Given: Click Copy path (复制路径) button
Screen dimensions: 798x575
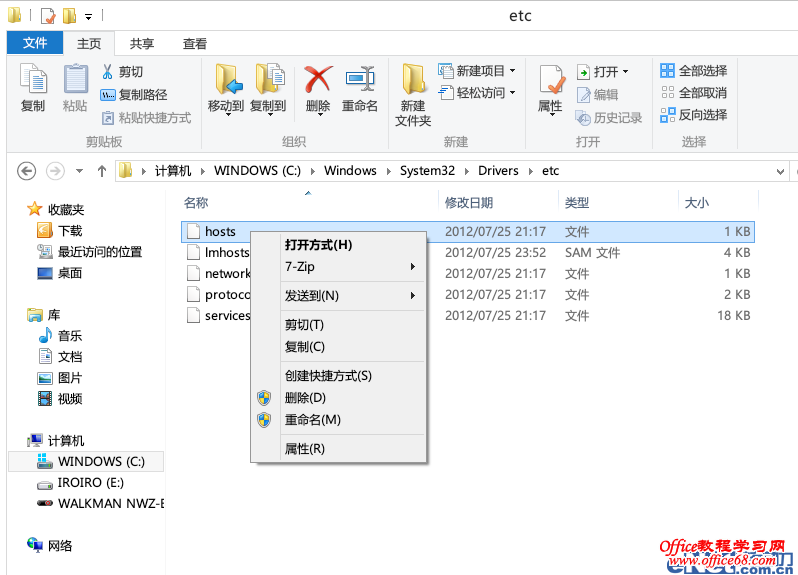Looking at the screenshot, I should (x=134, y=95).
